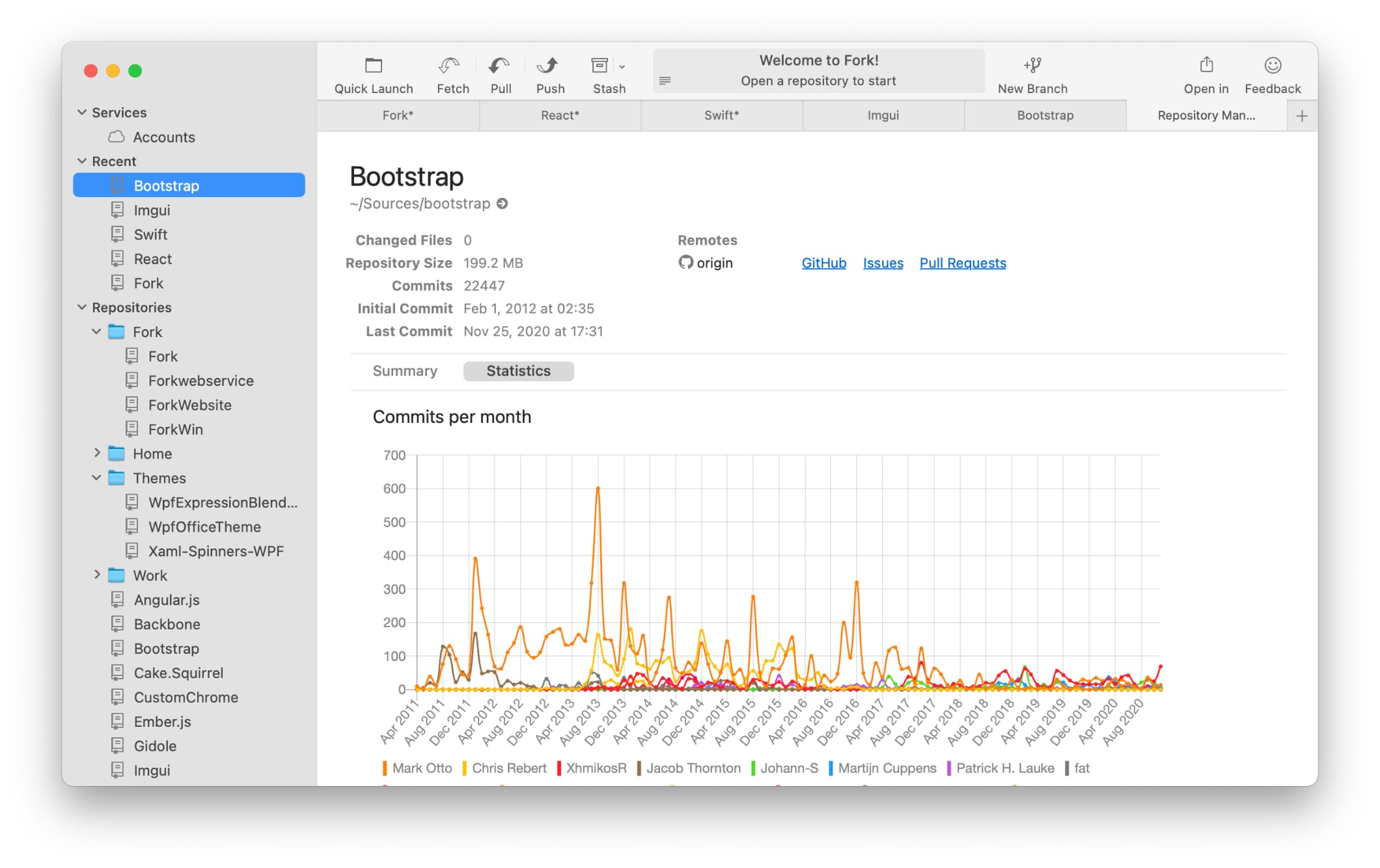Image resolution: width=1380 pixels, height=868 pixels.
Task: Toggle Jacob Thornton legend entry
Action: pyautogui.click(x=689, y=768)
